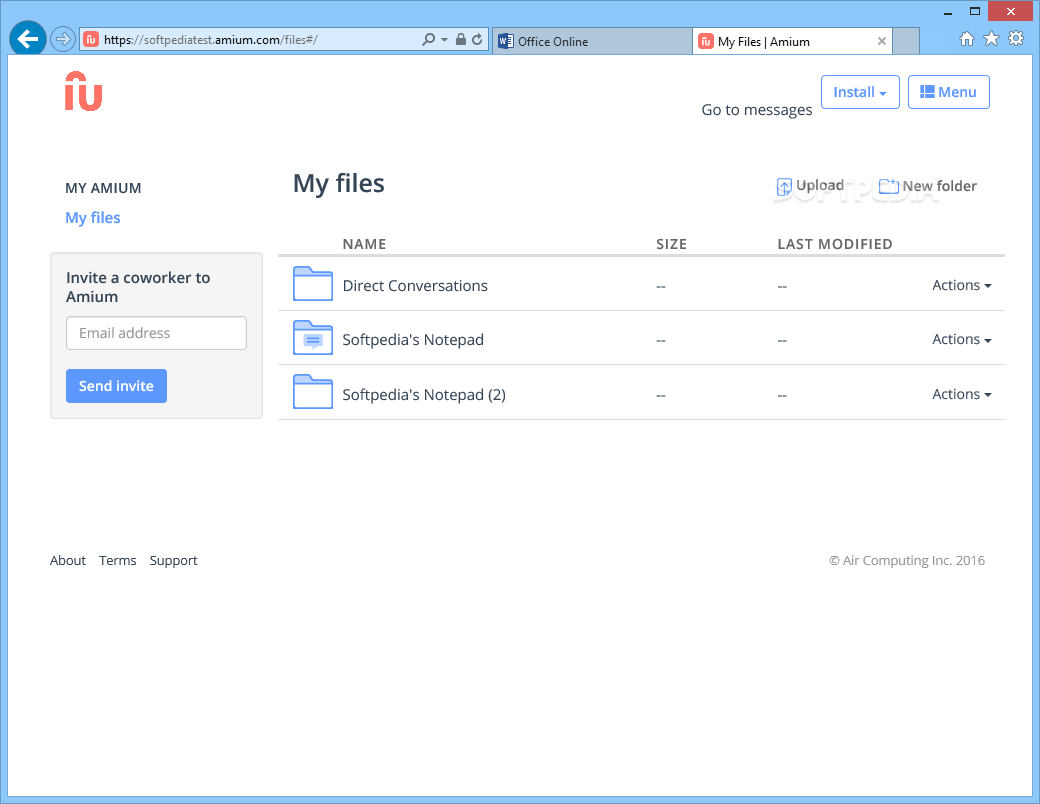Open address bar autocomplete dropdown arrow
This screenshot has height=804, width=1040.
pos(444,40)
